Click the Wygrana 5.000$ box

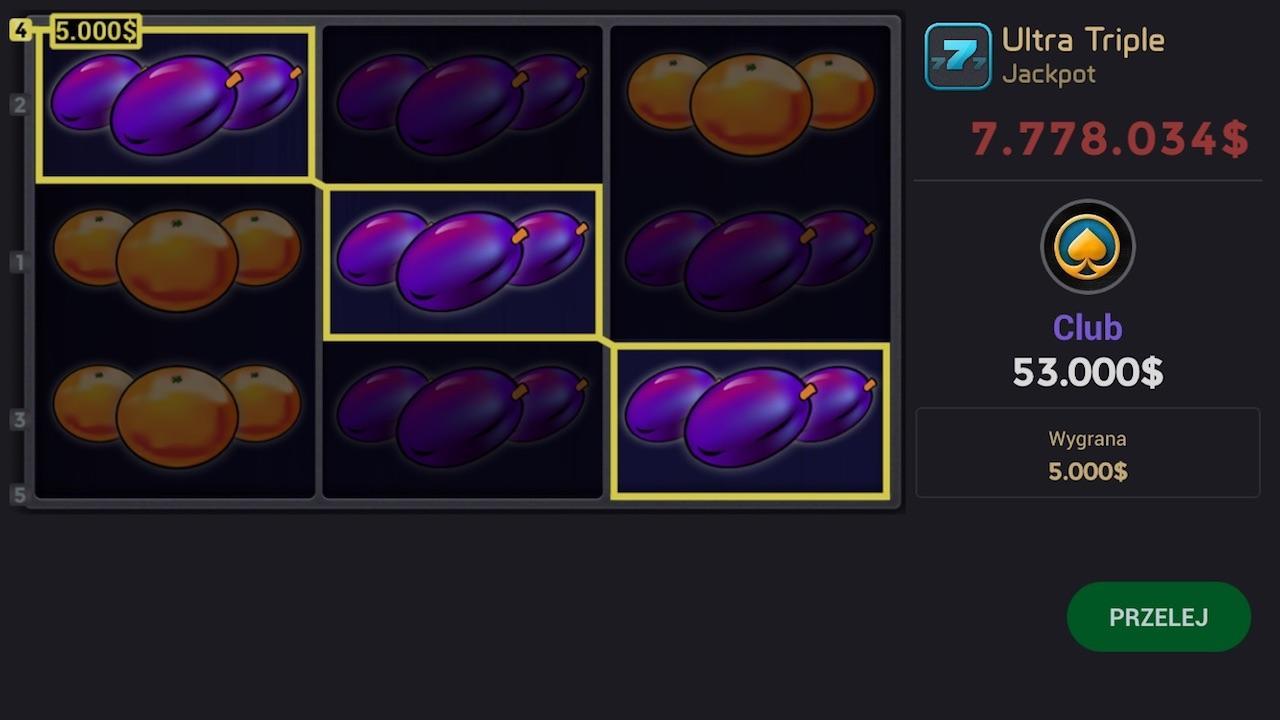coord(1088,453)
